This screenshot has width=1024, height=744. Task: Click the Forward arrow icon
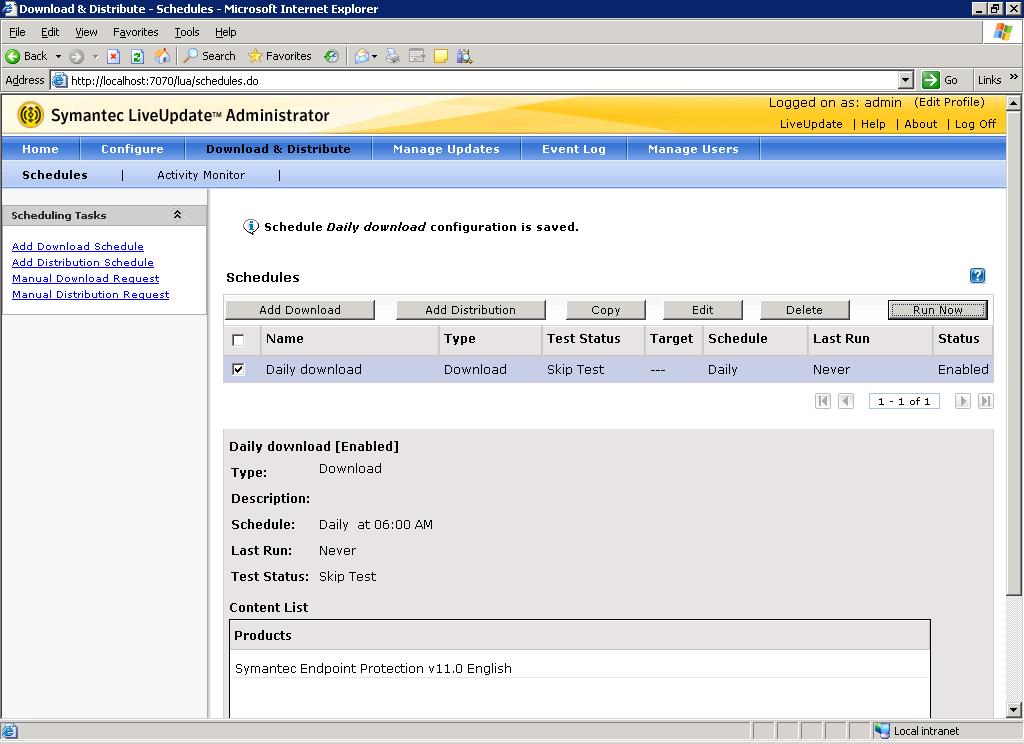[x=76, y=56]
